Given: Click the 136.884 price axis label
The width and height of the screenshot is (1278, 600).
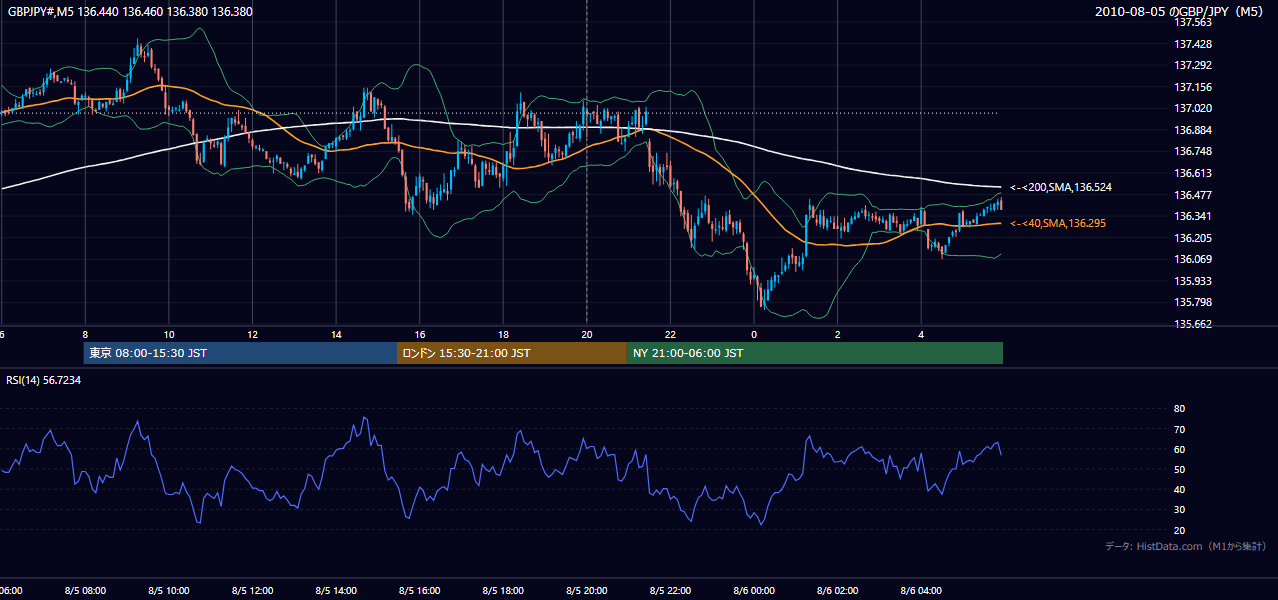Looking at the screenshot, I should coord(1192,130).
